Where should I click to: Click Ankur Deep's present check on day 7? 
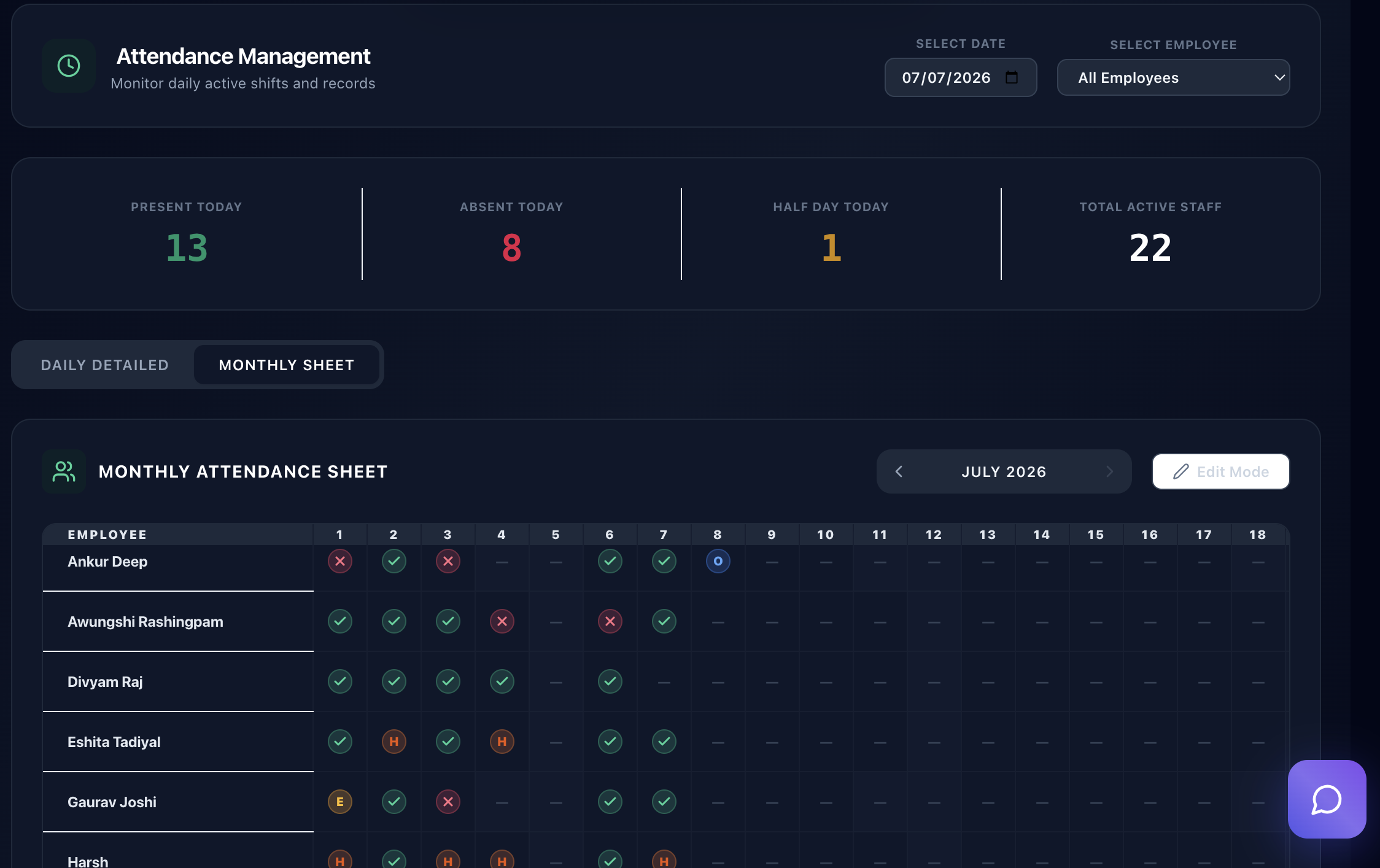tap(664, 561)
